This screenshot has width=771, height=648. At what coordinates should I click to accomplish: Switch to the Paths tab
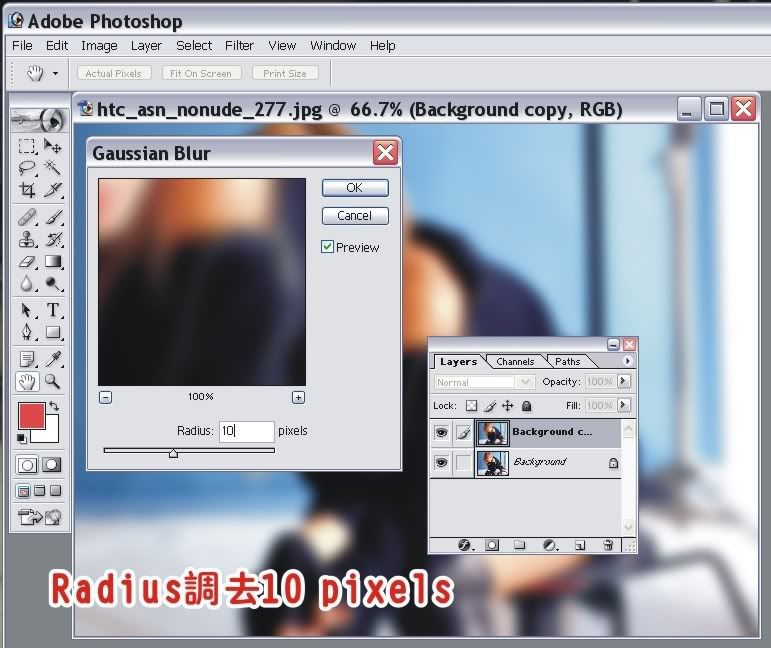point(568,361)
